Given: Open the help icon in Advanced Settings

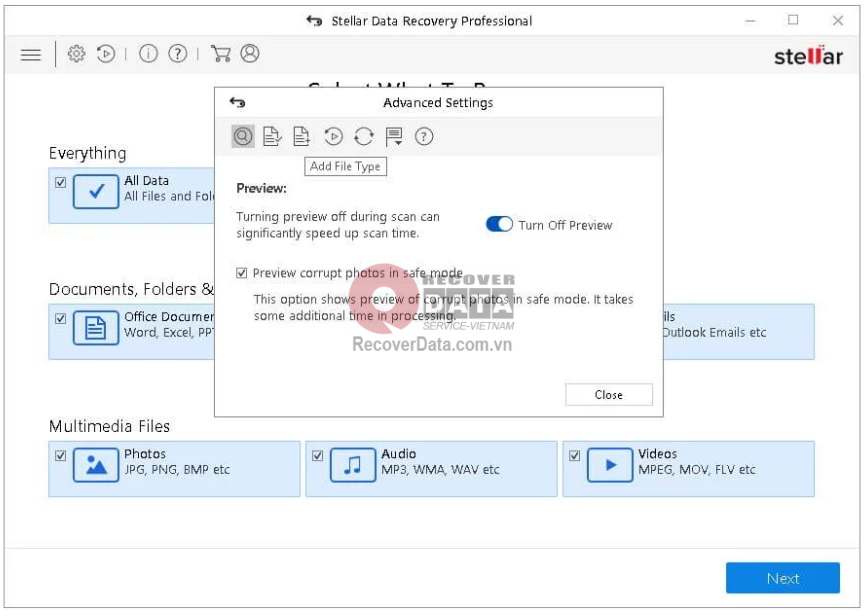Looking at the screenshot, I should pyautogui.click(x=424, y=136).
